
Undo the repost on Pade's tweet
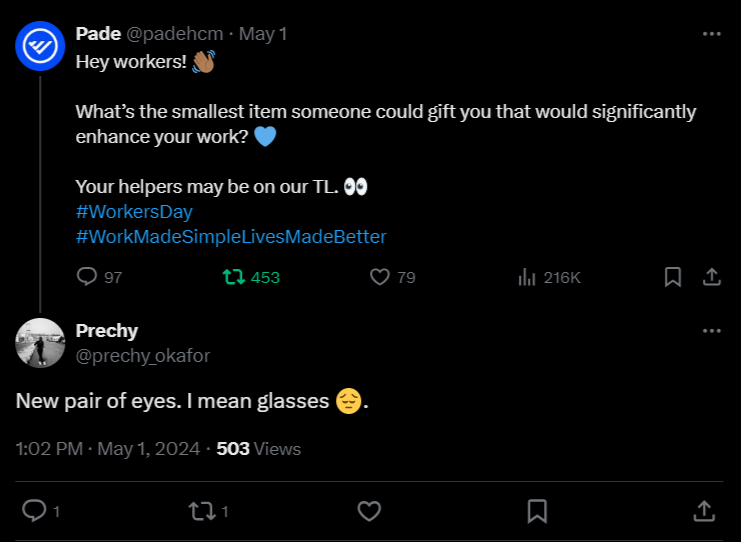click(234, 277)
